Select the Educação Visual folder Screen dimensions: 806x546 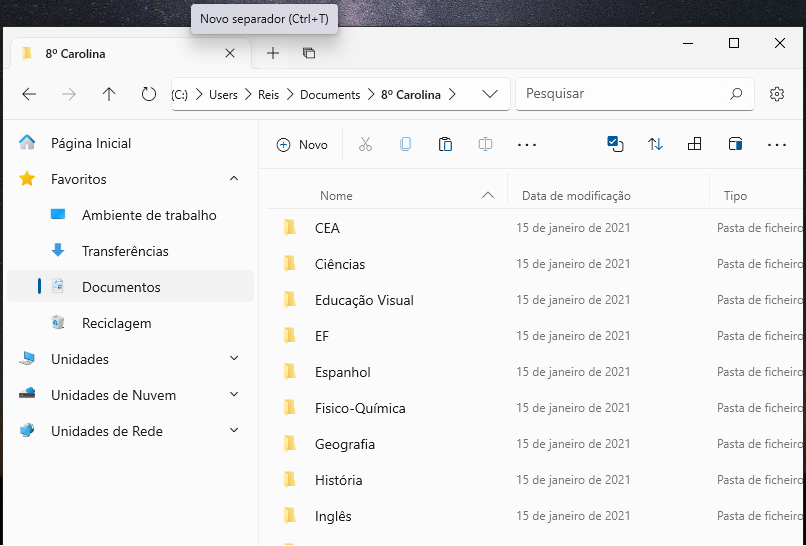tap(536, 300)
